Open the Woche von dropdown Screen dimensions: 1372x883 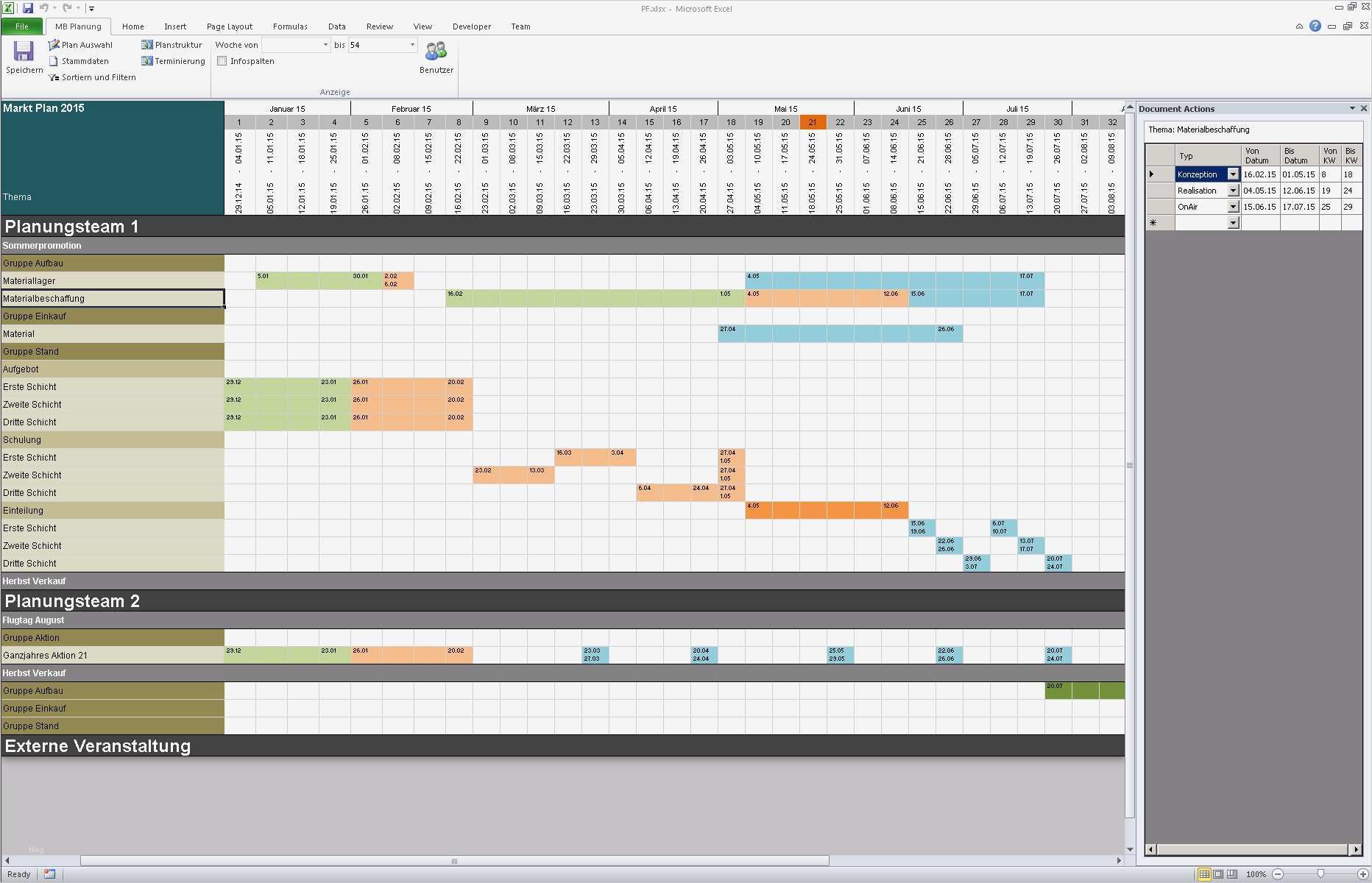(x=326, y=44)
